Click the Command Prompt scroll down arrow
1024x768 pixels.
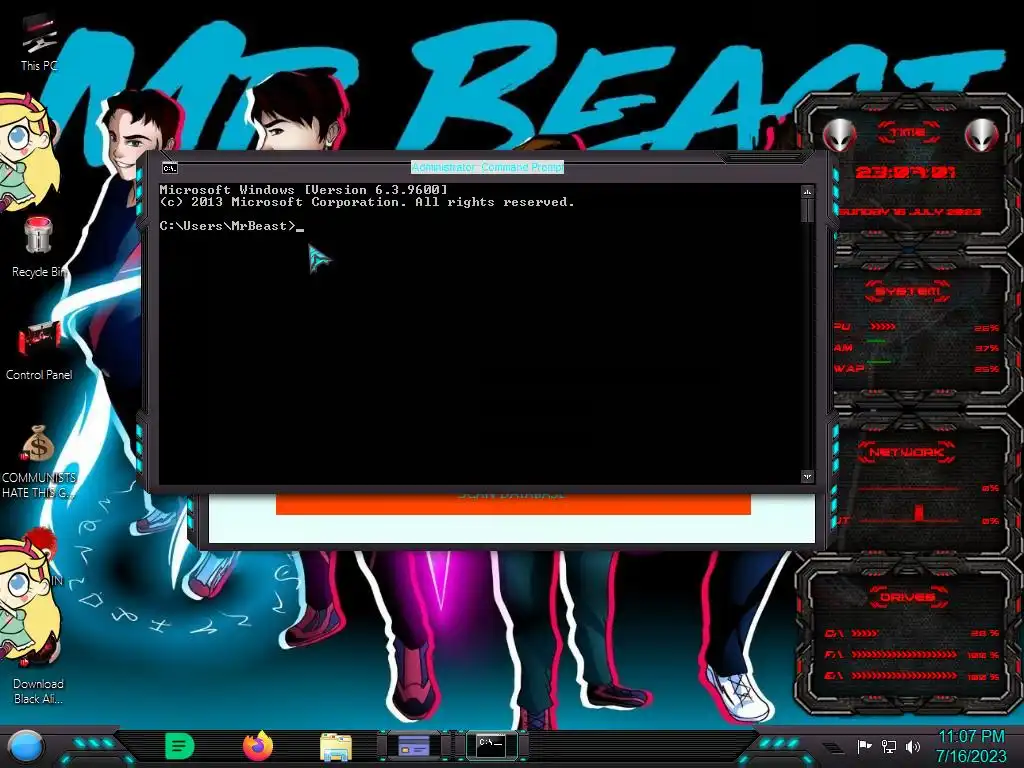tap(807, 477)
